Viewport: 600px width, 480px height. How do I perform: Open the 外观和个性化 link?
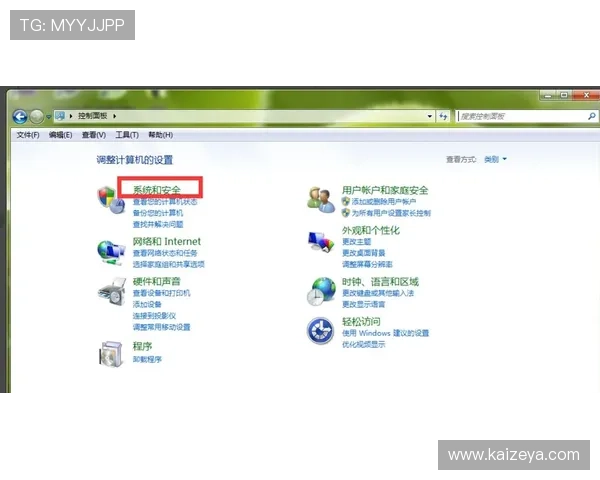coord(370,230)
